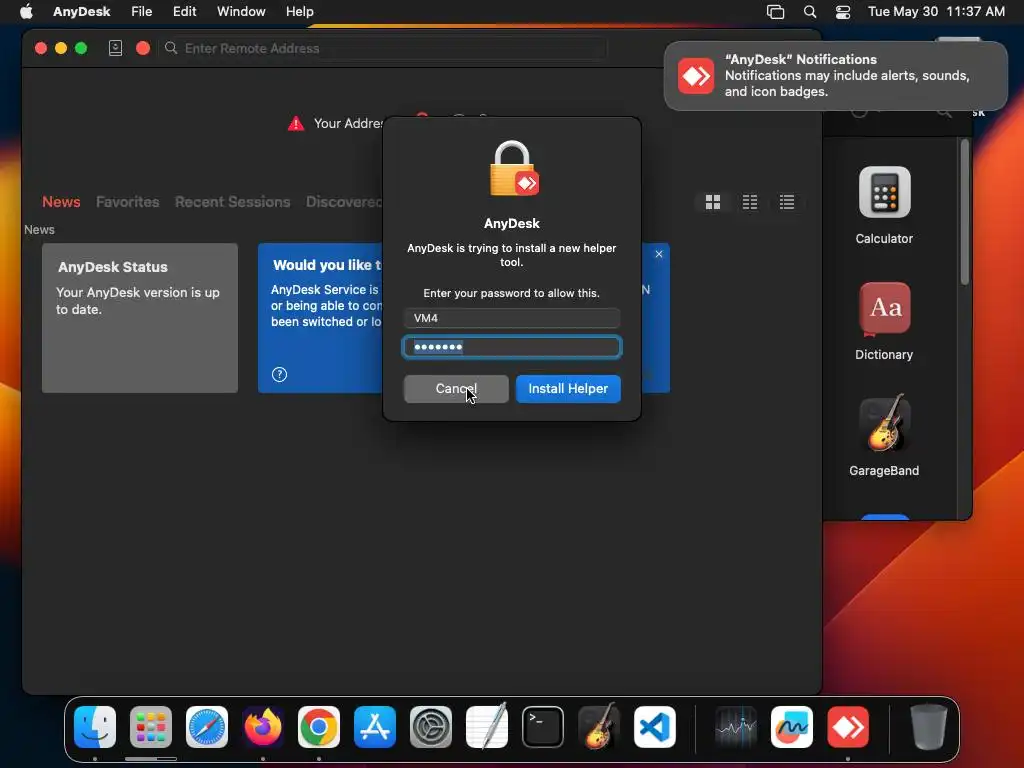
Task: Open the App Store from the Dock
Action: pos(375,727)
